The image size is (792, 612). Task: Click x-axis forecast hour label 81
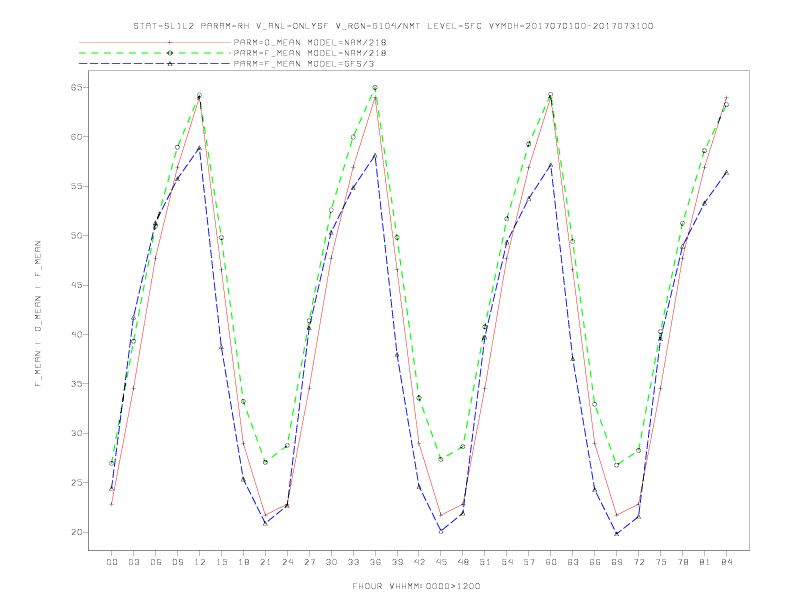(705, 562)
